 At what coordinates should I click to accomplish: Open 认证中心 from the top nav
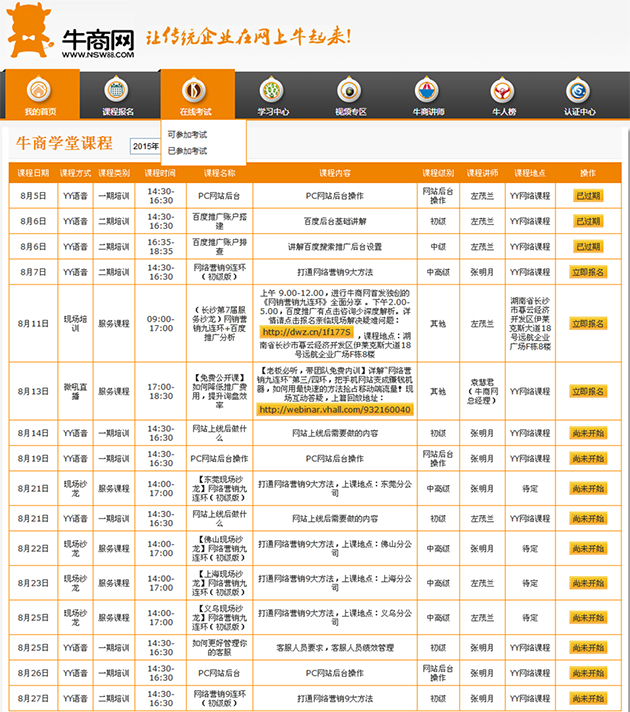pos(579,90)
